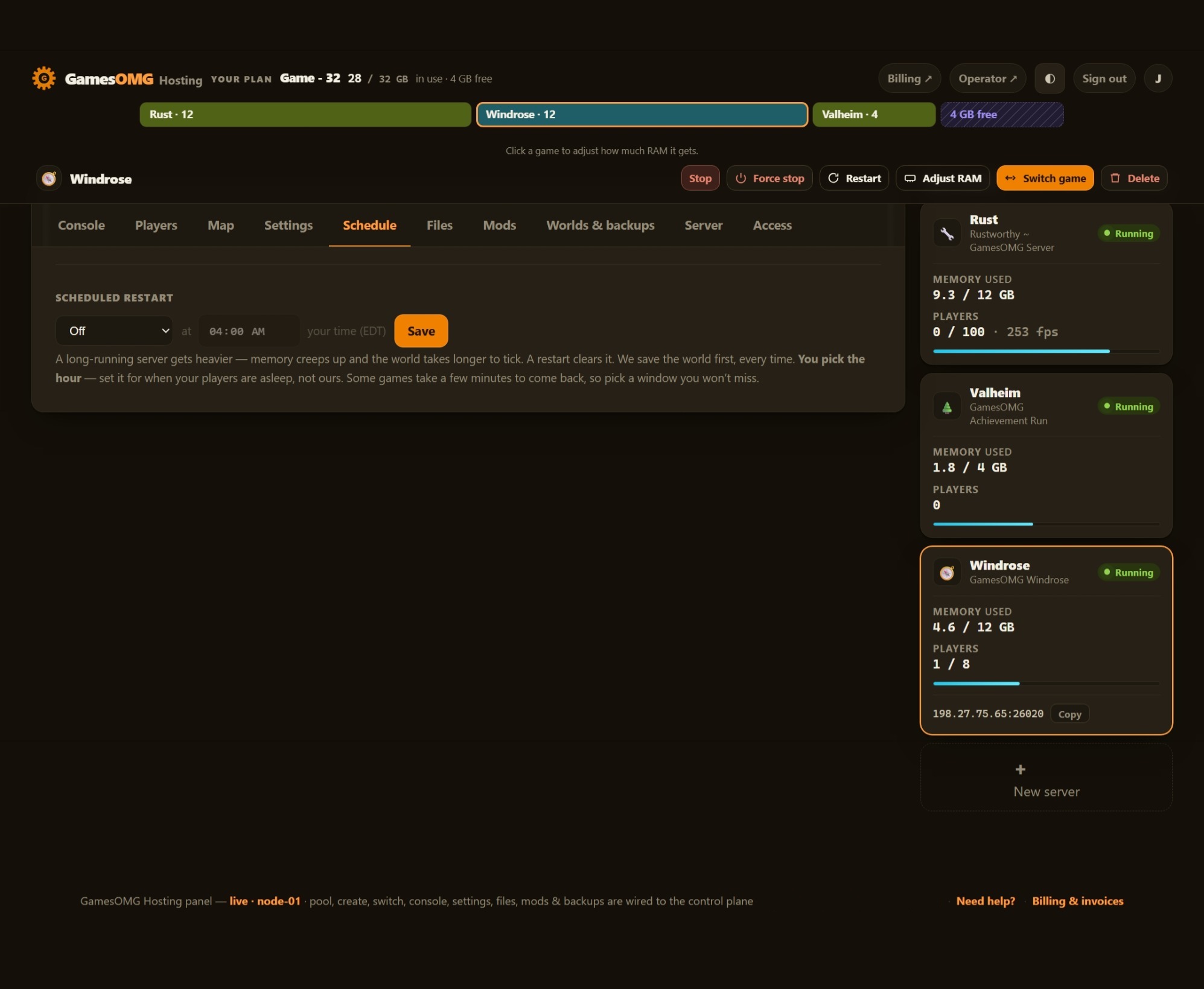Restart the Windrose server
The width and height of the screenshot is (1204, 989).
[x=854, y=179]
